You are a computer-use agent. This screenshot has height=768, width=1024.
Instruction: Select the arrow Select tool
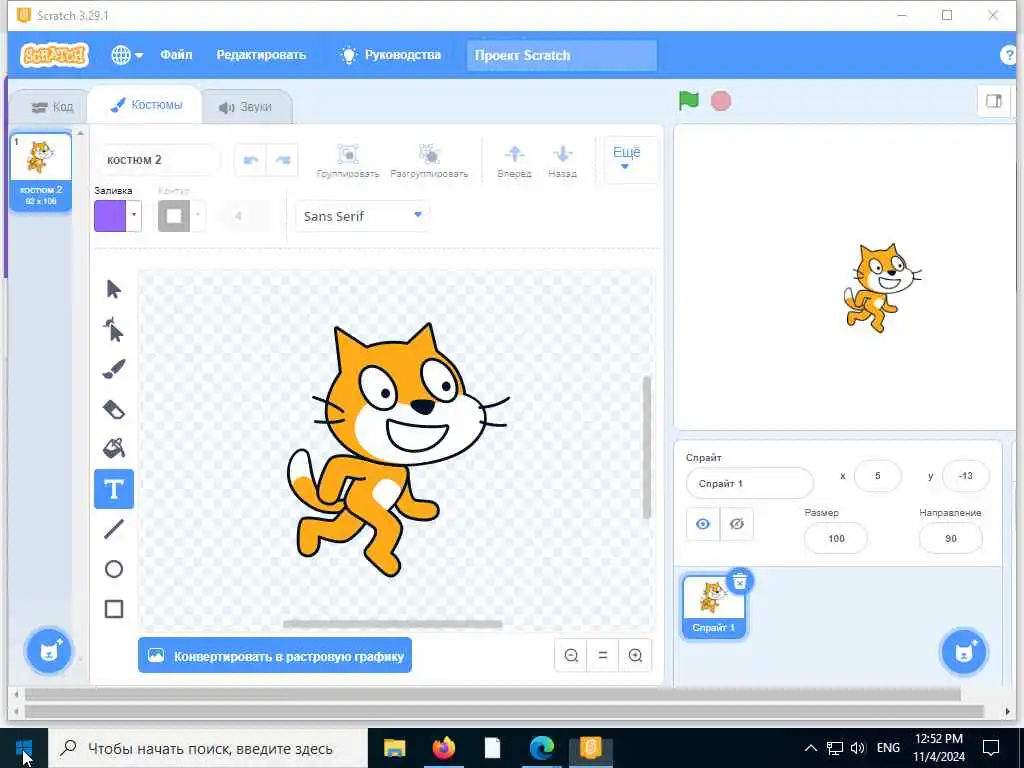[x=114, y=289]
